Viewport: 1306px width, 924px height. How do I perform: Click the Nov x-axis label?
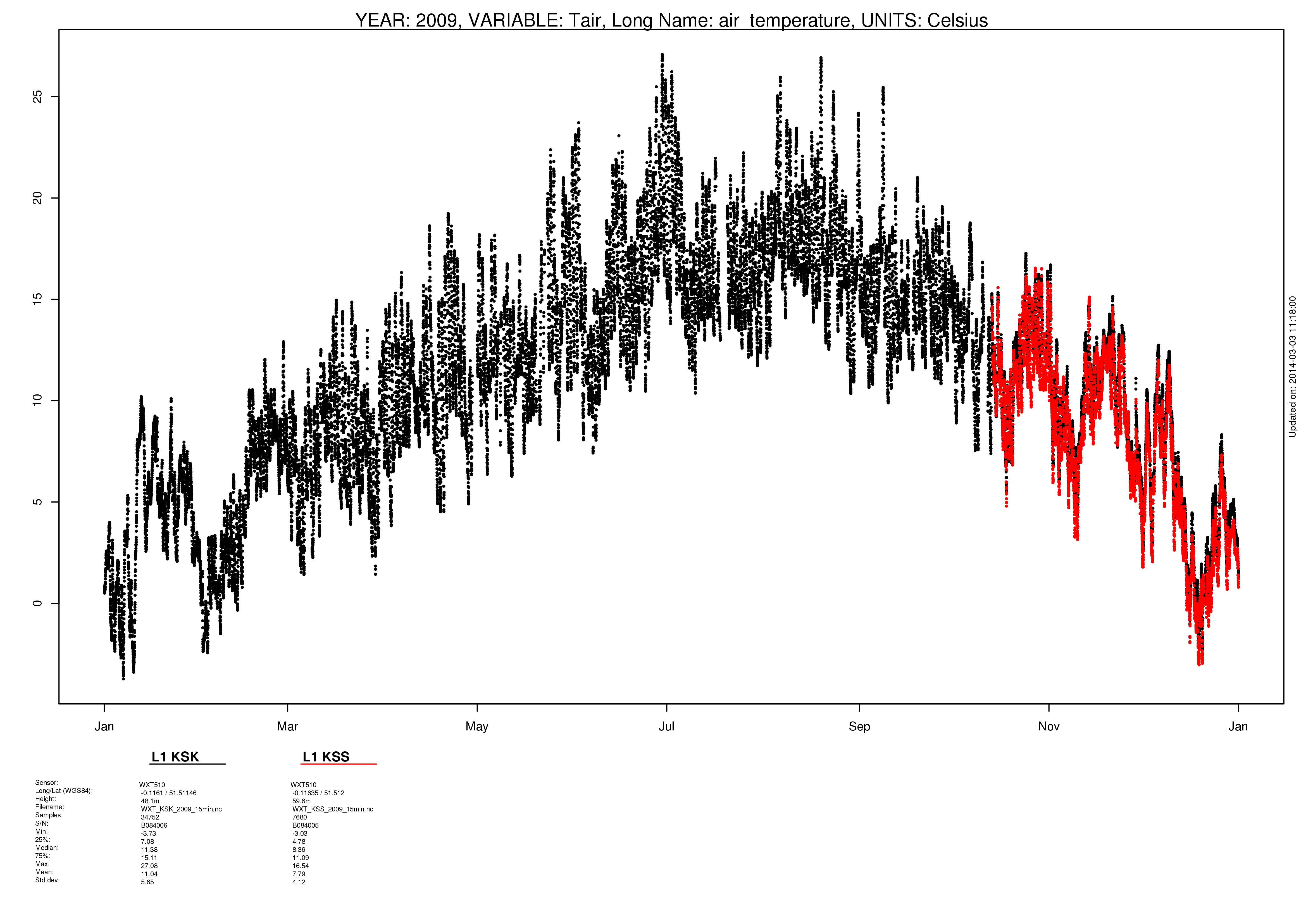[x=1048, y=727]
